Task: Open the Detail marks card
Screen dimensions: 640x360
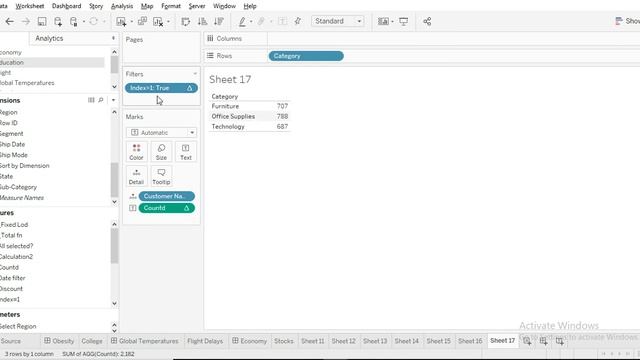Action: click(136, 176)
